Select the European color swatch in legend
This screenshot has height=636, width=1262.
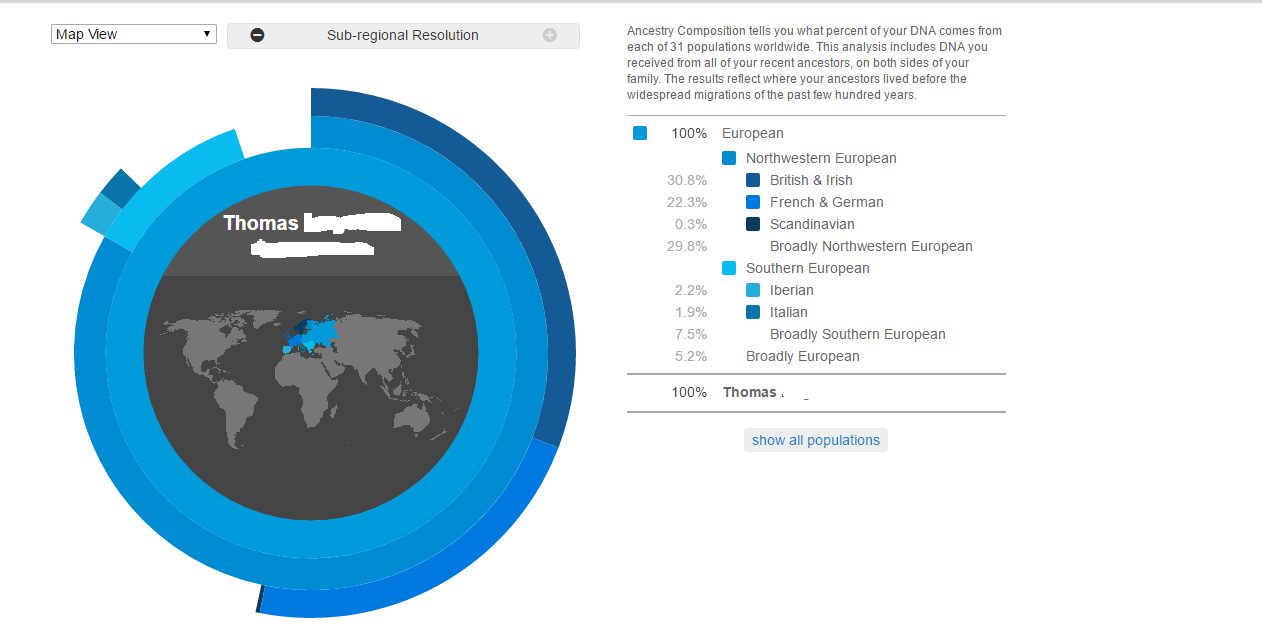point(640,133)
